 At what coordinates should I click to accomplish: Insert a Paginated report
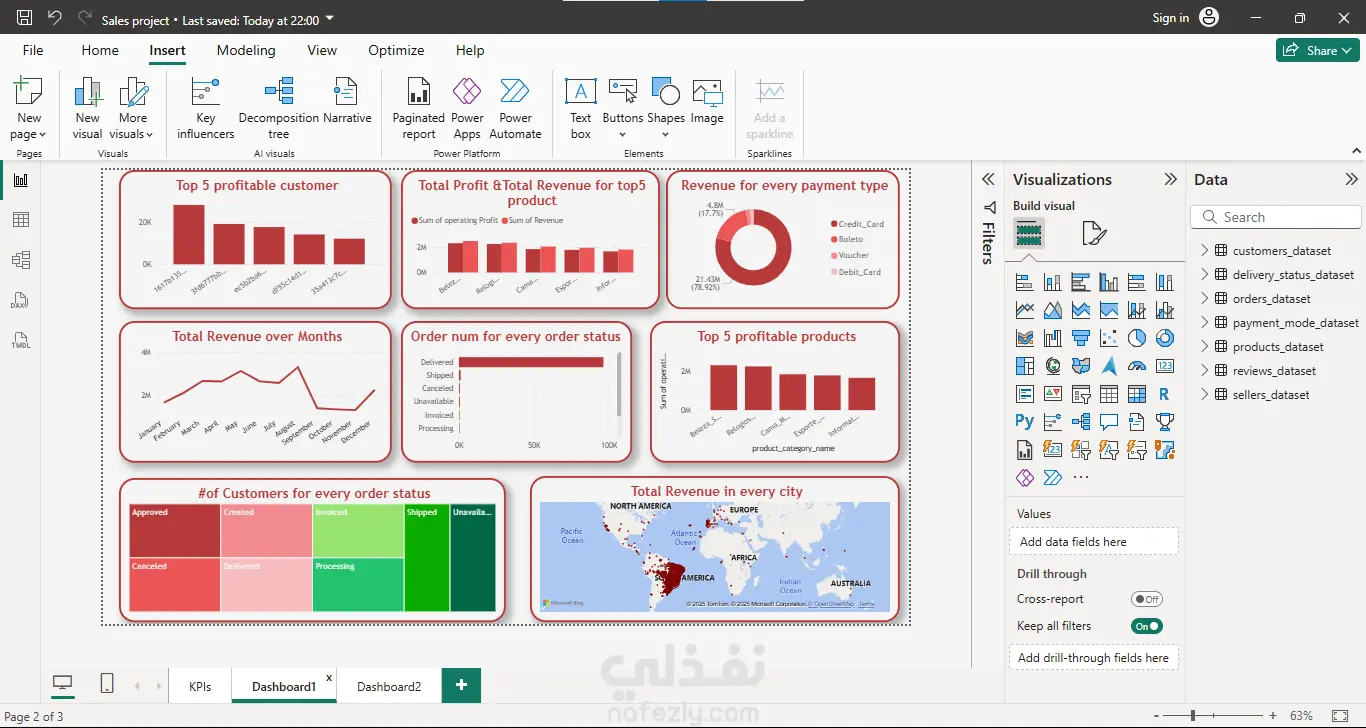coord(418,108)
